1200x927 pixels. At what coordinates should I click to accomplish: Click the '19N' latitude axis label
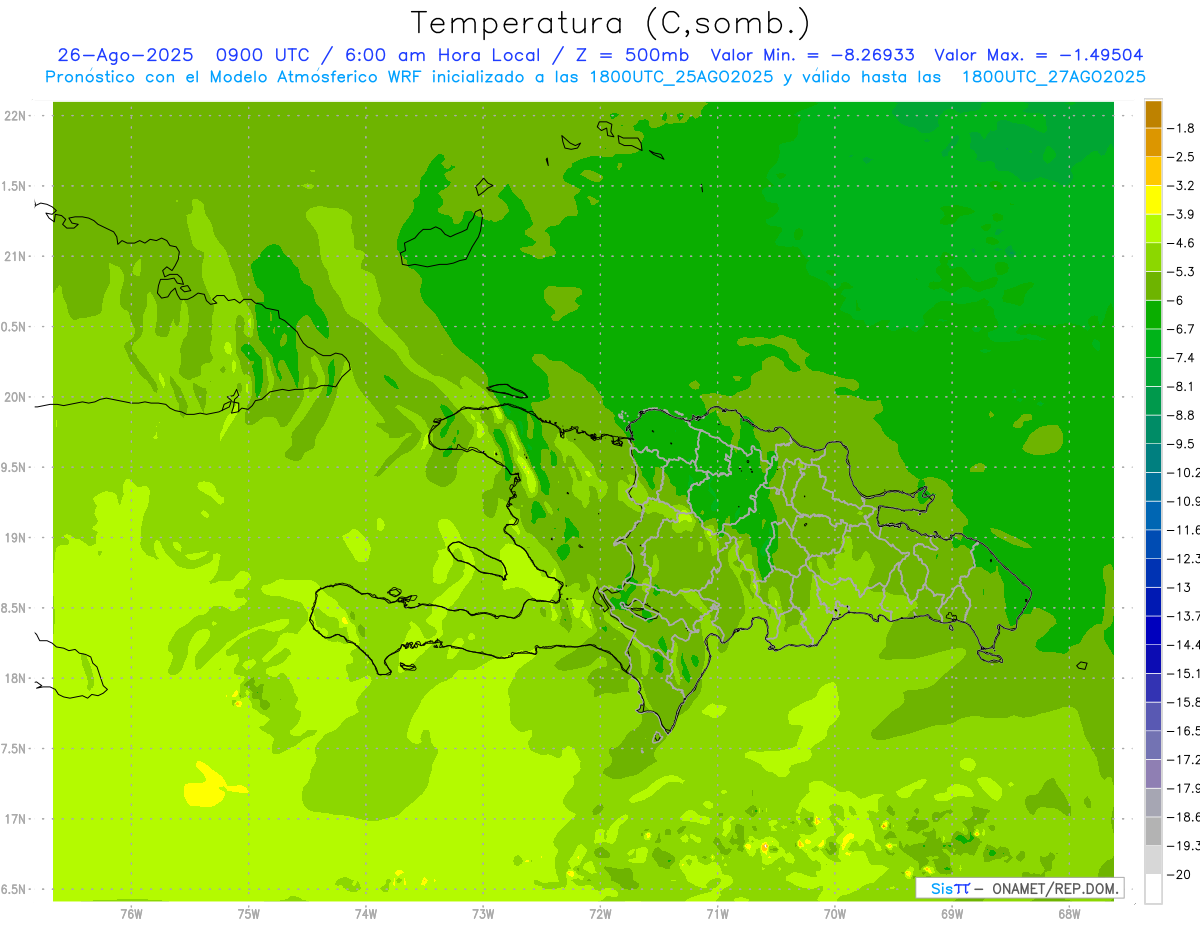tap(15, 538)
